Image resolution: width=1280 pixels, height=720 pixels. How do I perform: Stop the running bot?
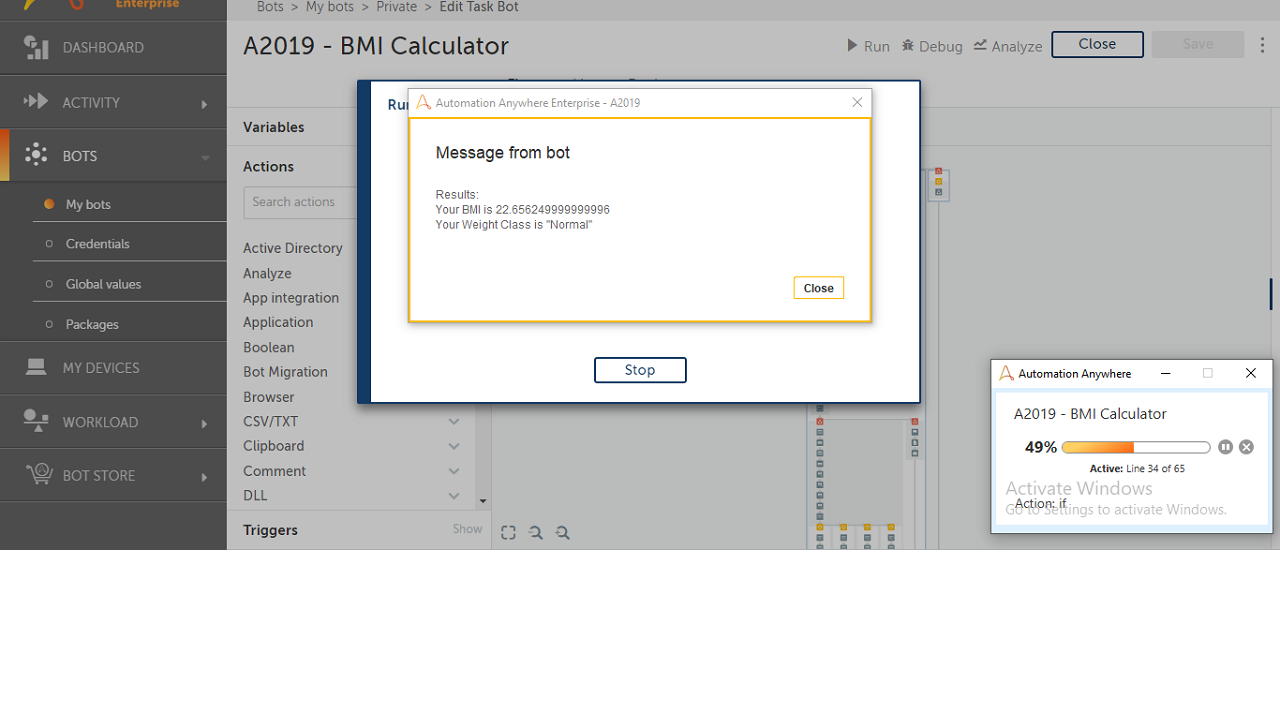click(640, 370)
